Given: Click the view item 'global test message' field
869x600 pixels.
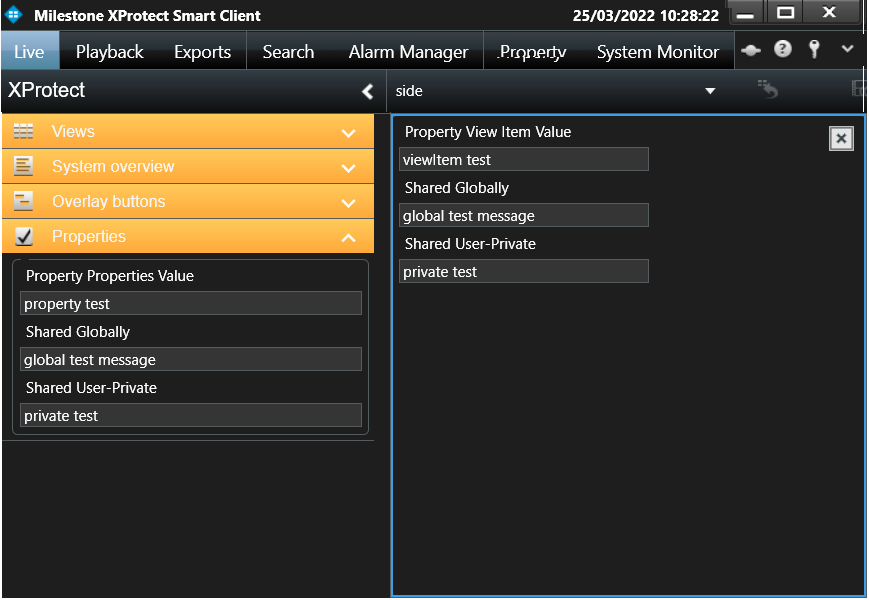Looking at the screenshot, I should 524,216.
